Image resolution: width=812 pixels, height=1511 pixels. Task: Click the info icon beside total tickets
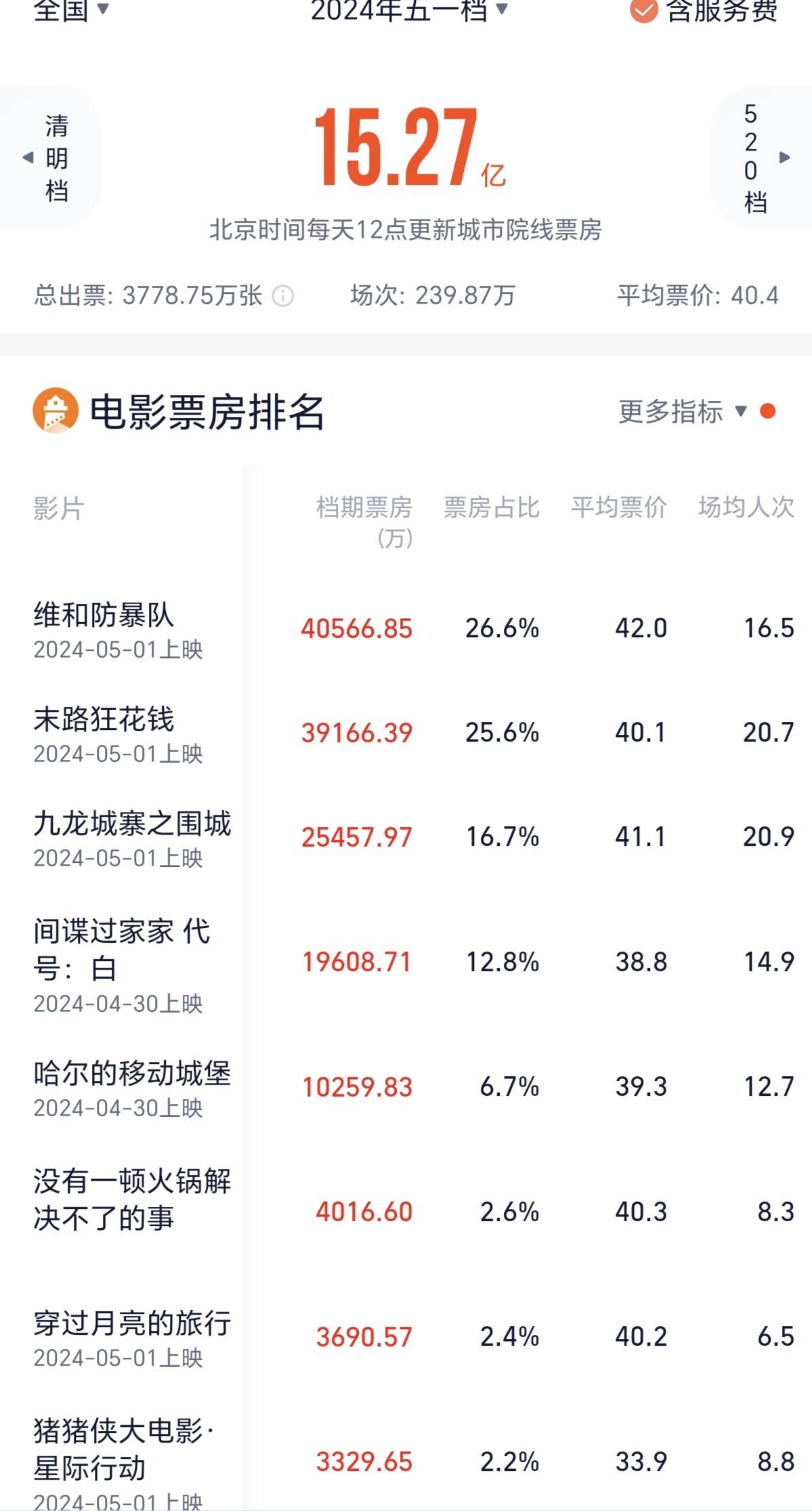point(282,296)
